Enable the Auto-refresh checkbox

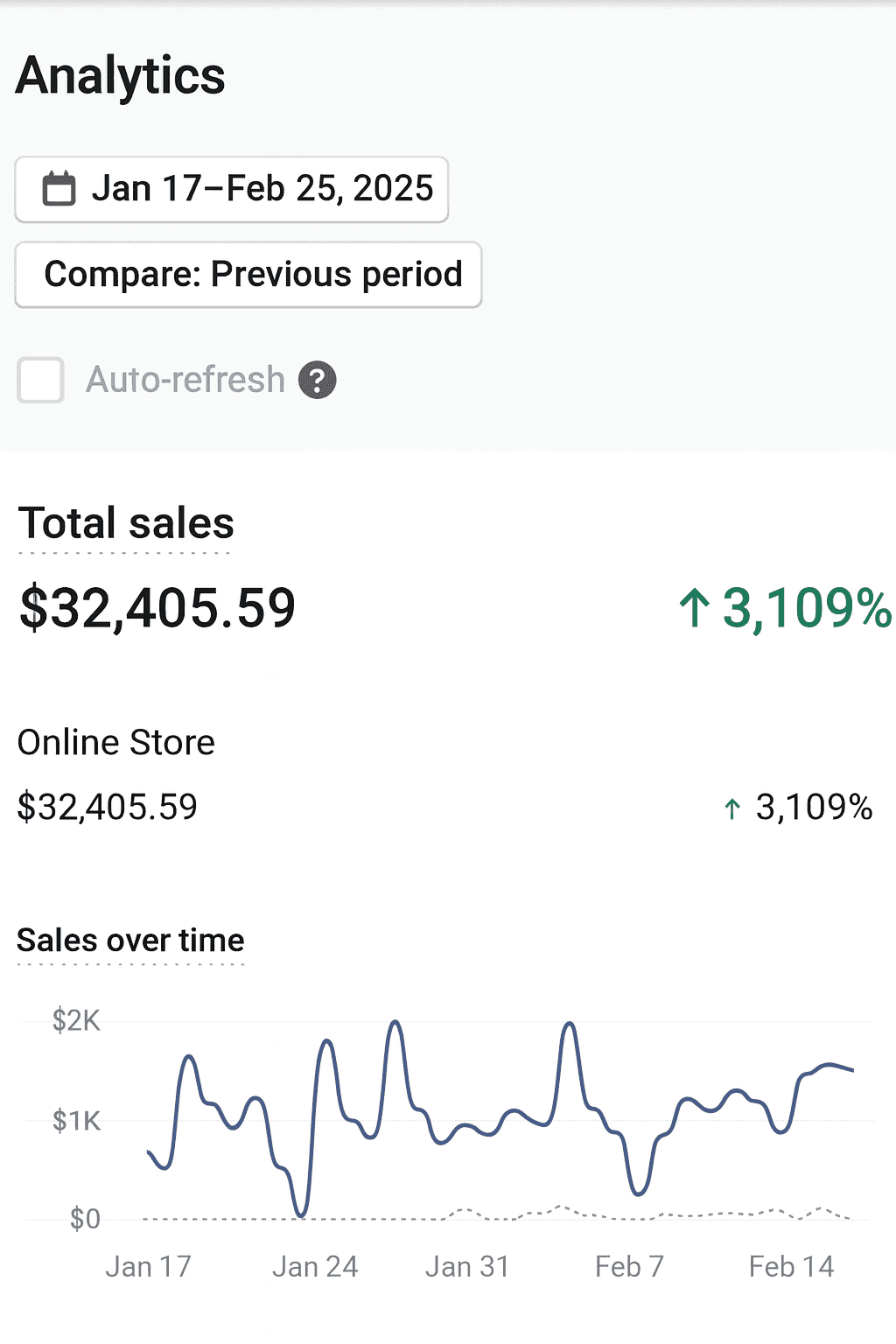(x=39, y=381)
